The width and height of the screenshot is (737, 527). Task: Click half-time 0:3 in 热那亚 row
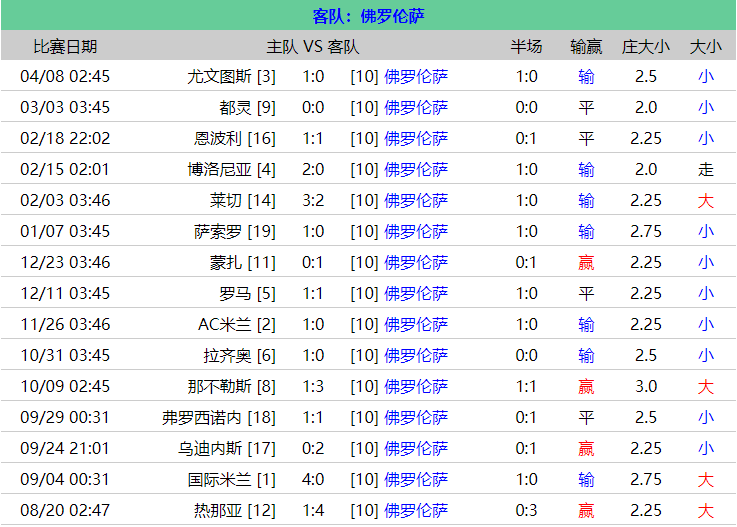pos(526,511)
